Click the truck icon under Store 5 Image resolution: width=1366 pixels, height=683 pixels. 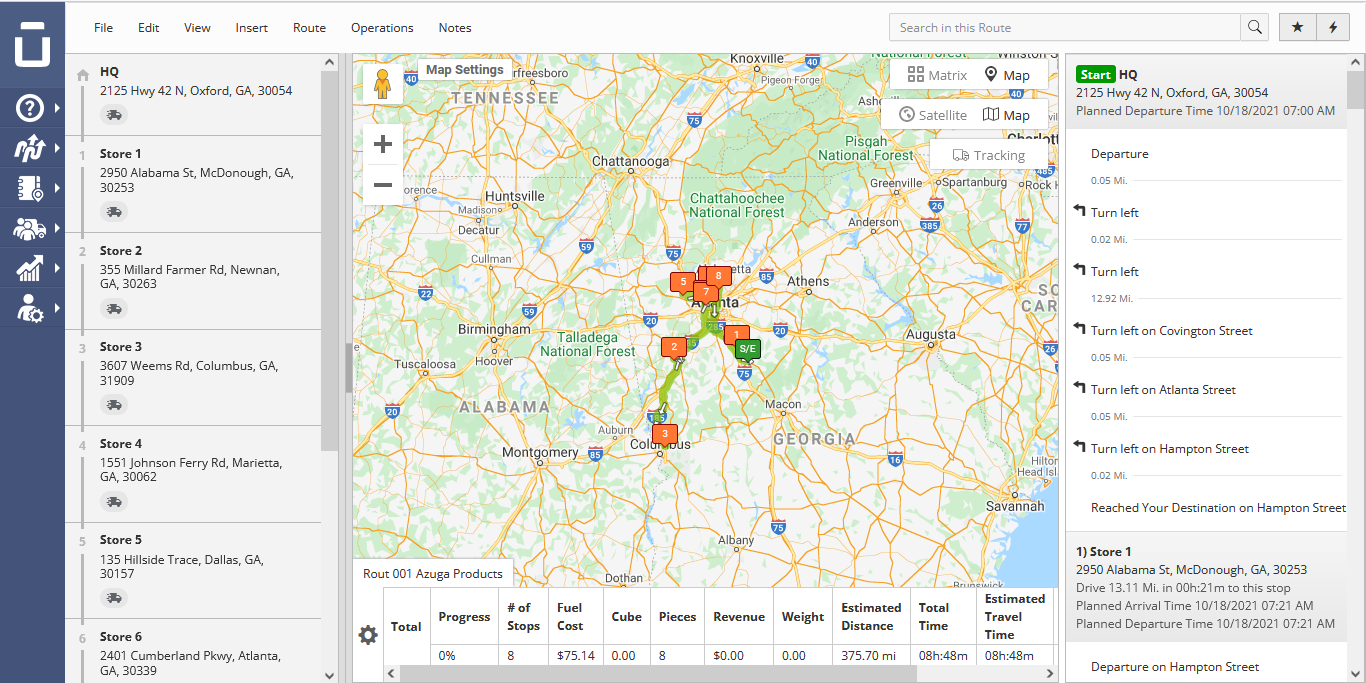coord(114,598)
